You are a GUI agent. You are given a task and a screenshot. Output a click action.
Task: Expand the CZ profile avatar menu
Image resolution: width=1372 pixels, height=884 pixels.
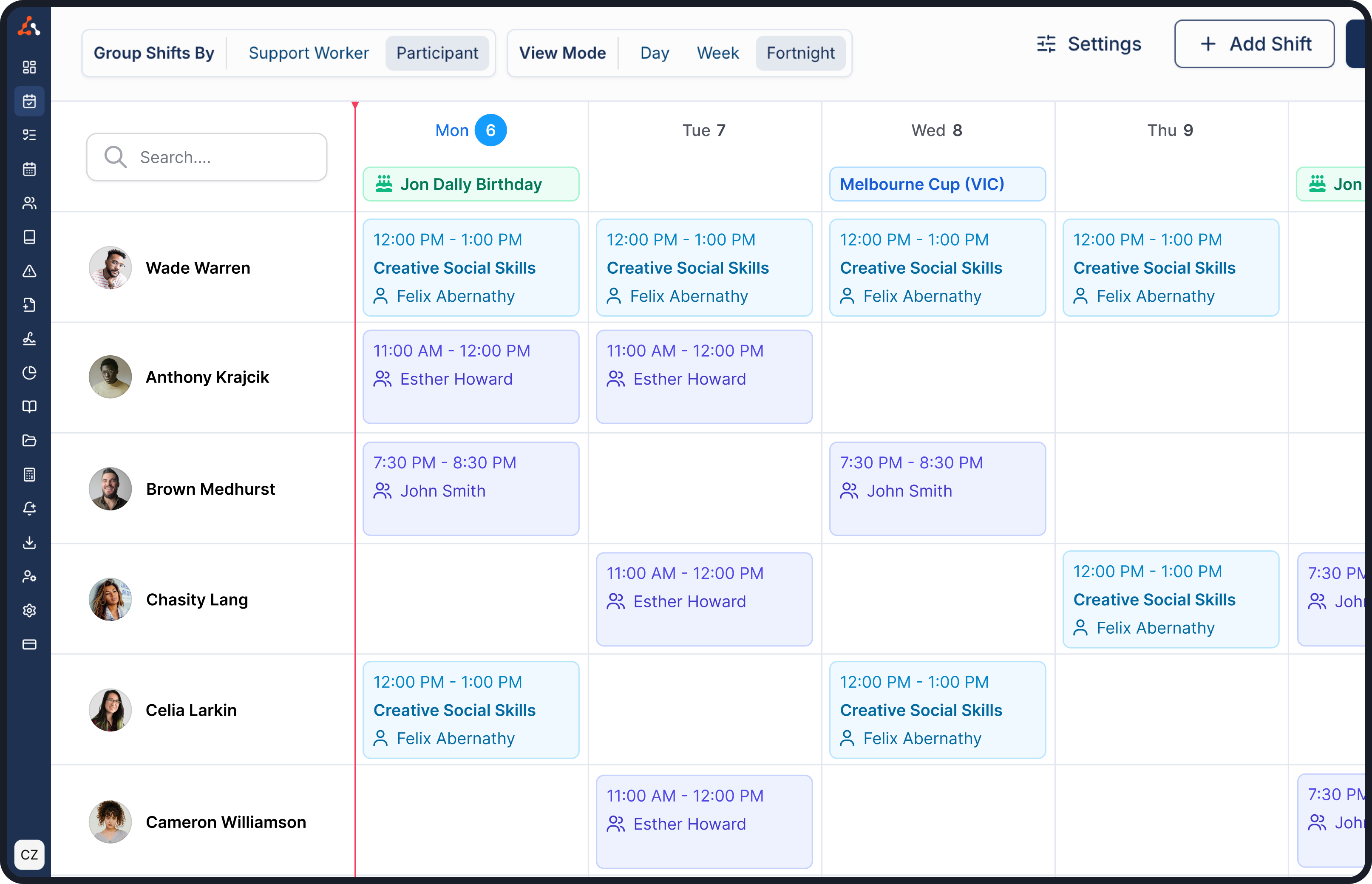pos(30,855)
